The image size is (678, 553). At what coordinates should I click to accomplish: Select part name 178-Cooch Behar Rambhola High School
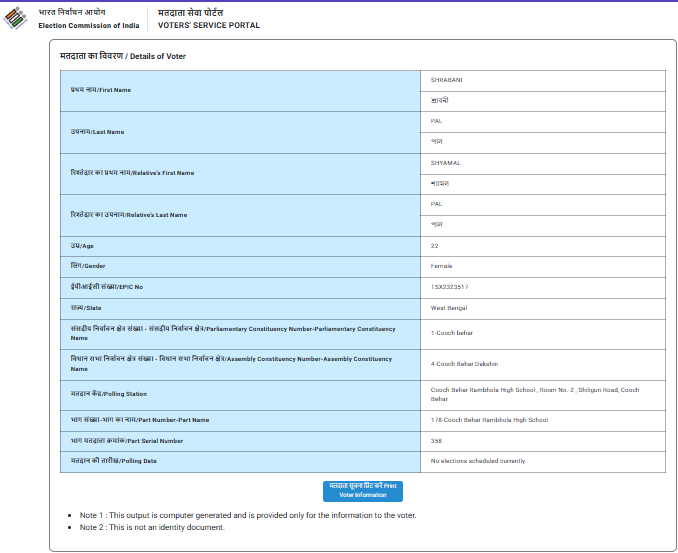point(489,420)
